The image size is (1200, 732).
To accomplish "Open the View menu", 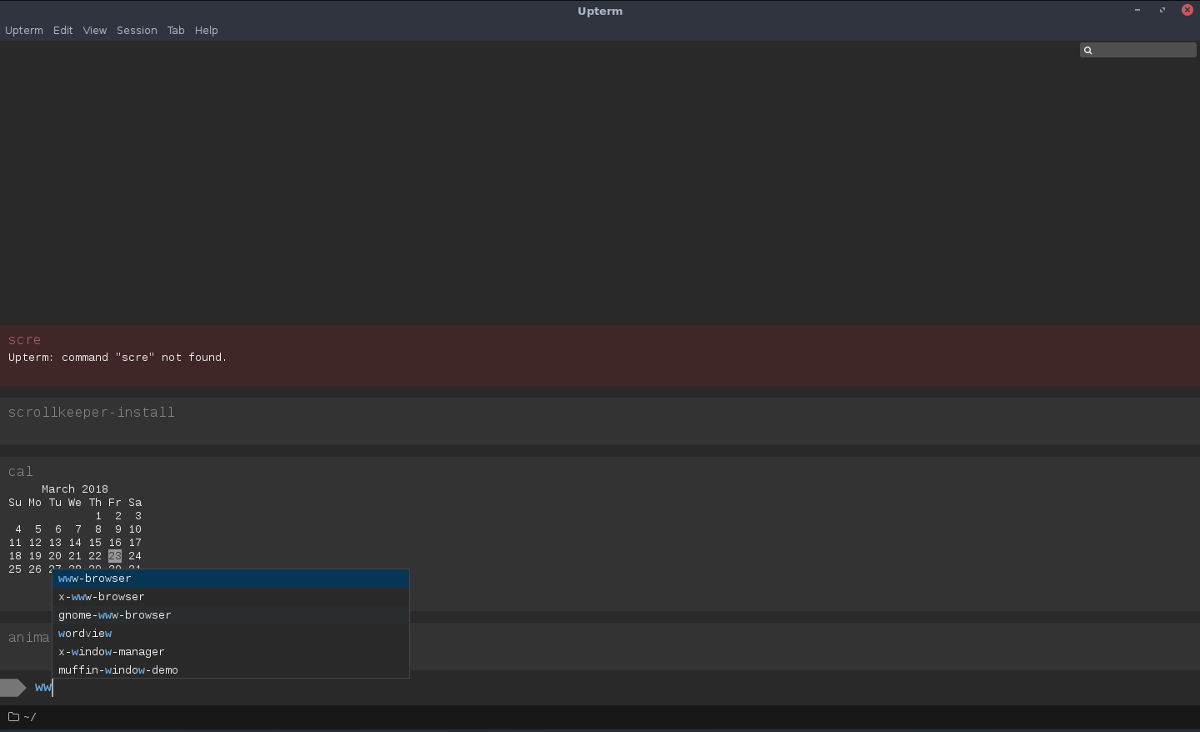I will click(94, 30).
